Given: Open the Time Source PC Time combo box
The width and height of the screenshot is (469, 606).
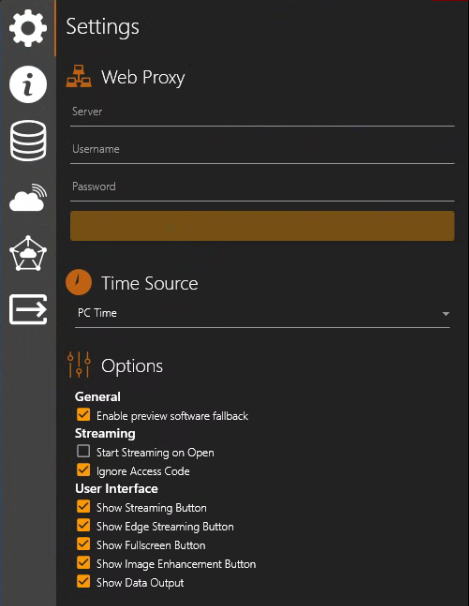Looking at the screenshot, I should 262,313.
